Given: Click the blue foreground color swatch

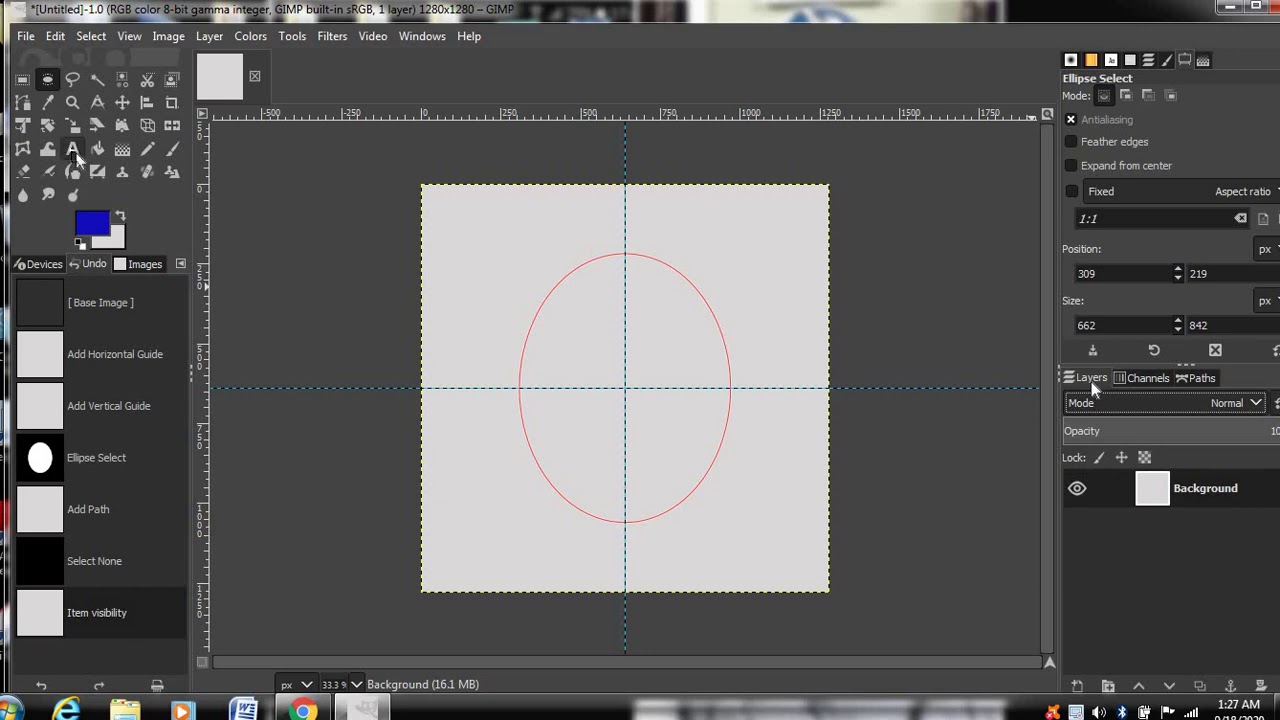Looking at the screenshot, I should click(x=91, y=223).
